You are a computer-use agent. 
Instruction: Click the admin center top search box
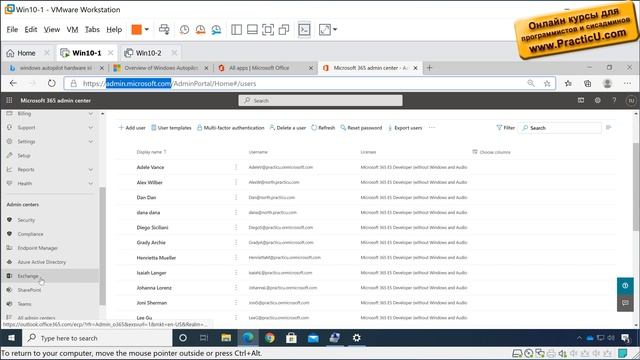pyautogui.click(x=320, y=100)
